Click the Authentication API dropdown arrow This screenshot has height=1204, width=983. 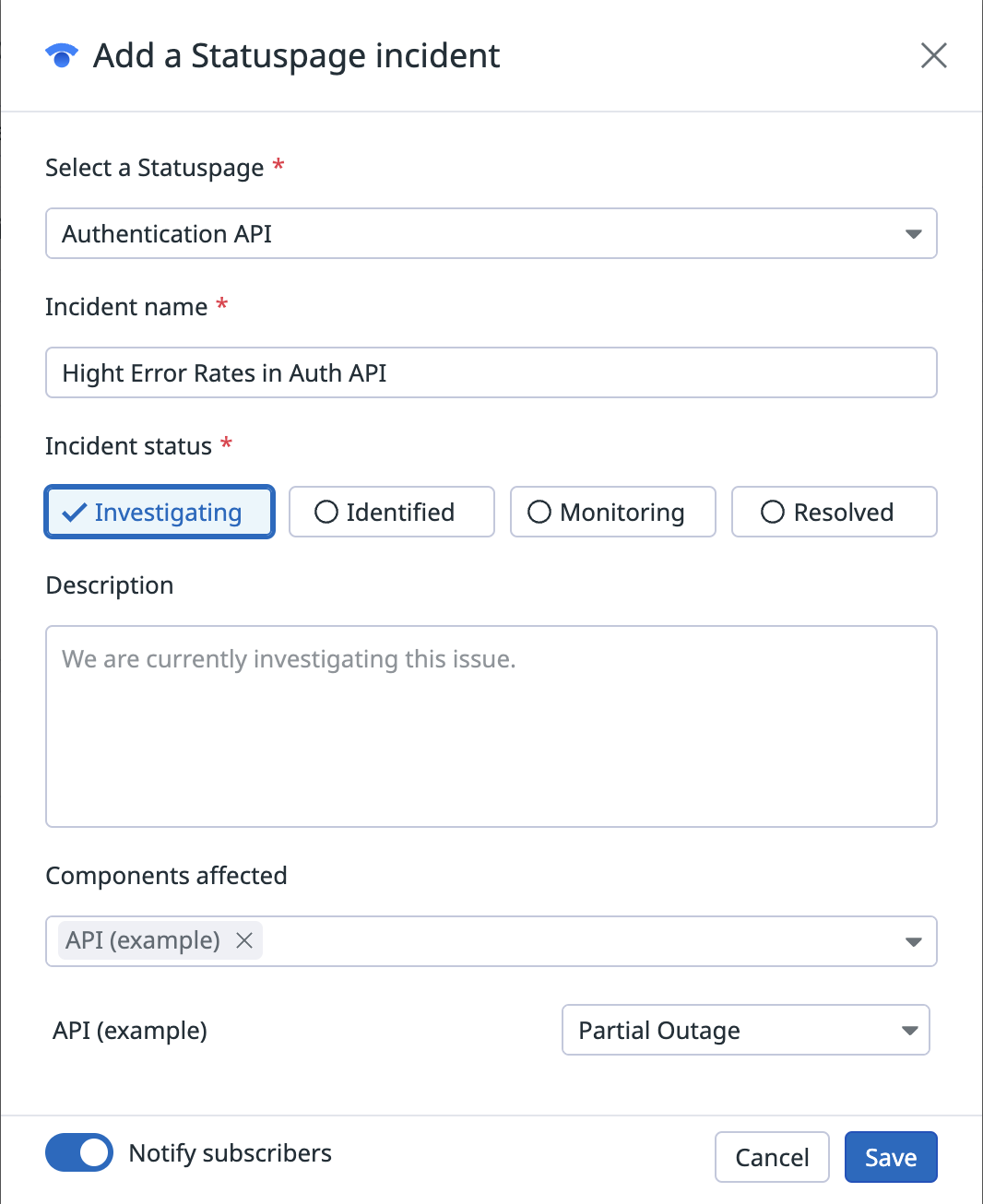(913, 234)
